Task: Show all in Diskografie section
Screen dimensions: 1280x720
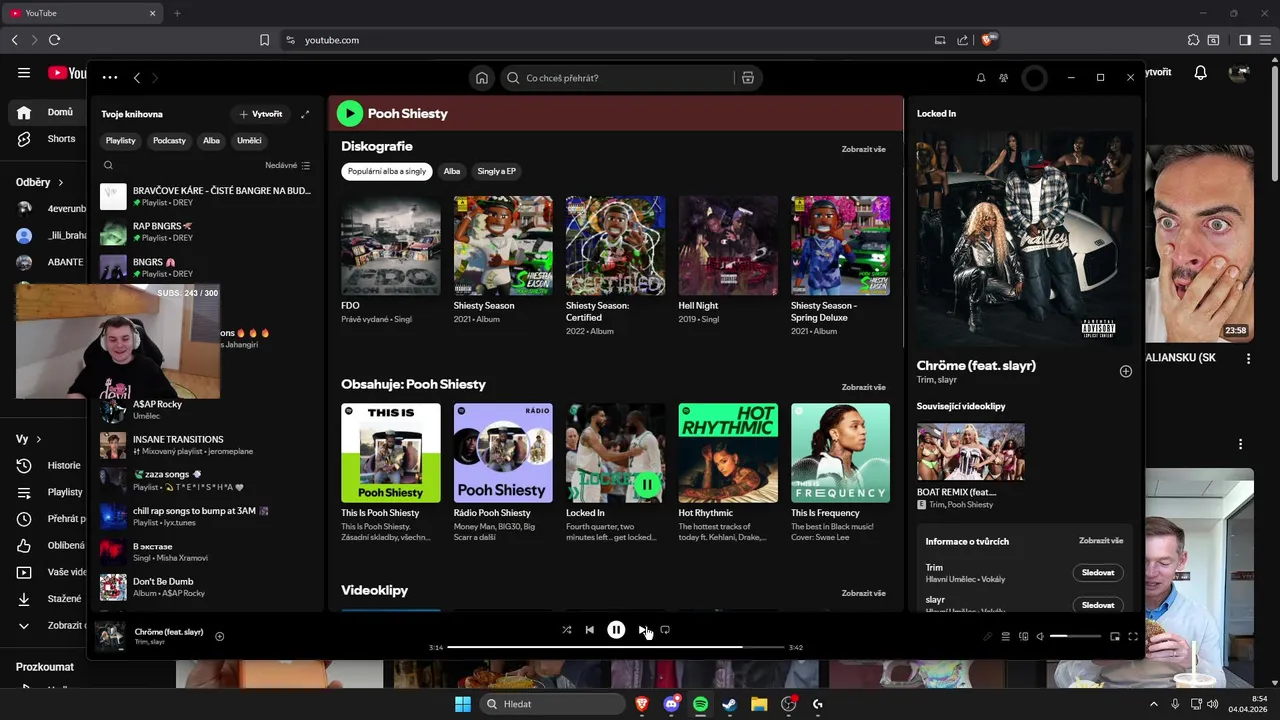Action: pyautogui.click(x=863, y=149)
